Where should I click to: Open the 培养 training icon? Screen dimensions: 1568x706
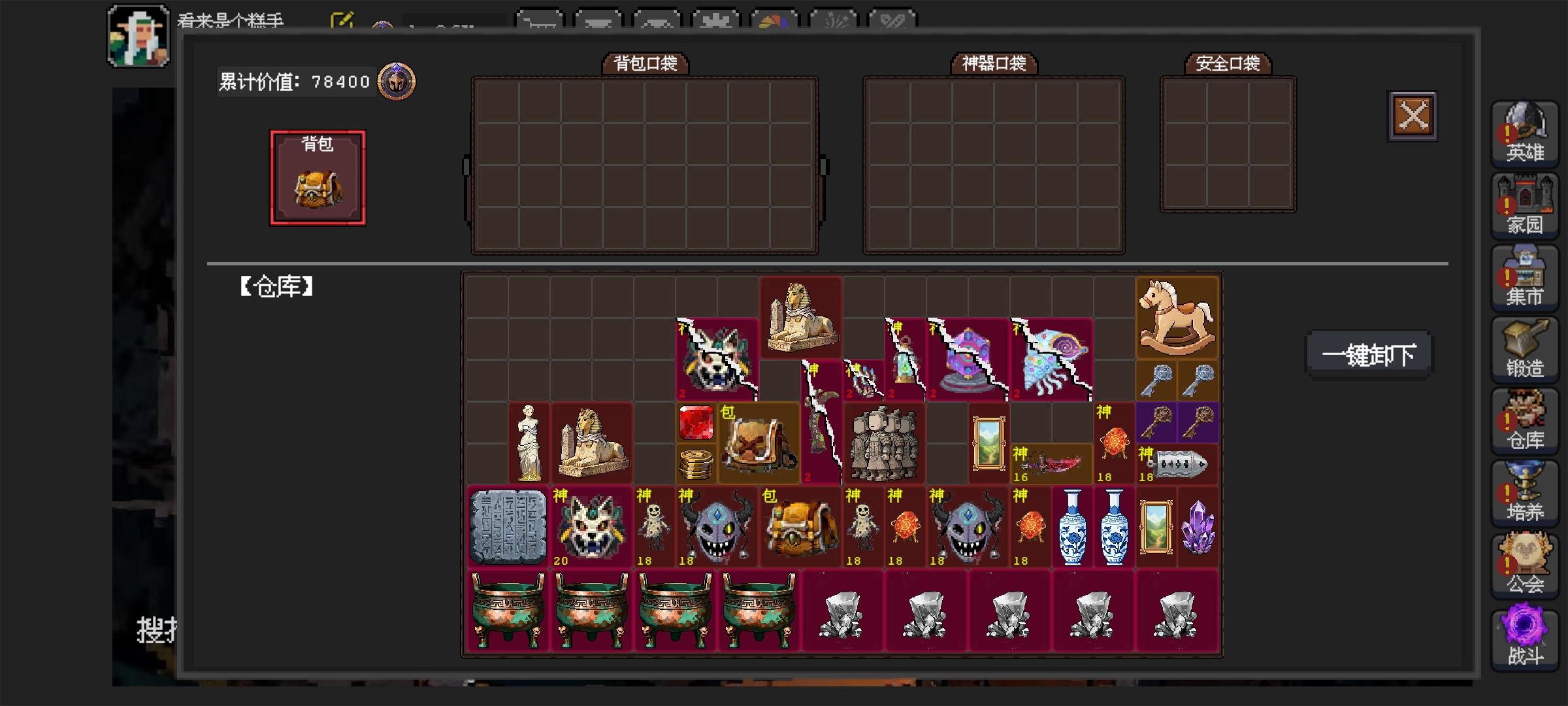click(1524, 493)
